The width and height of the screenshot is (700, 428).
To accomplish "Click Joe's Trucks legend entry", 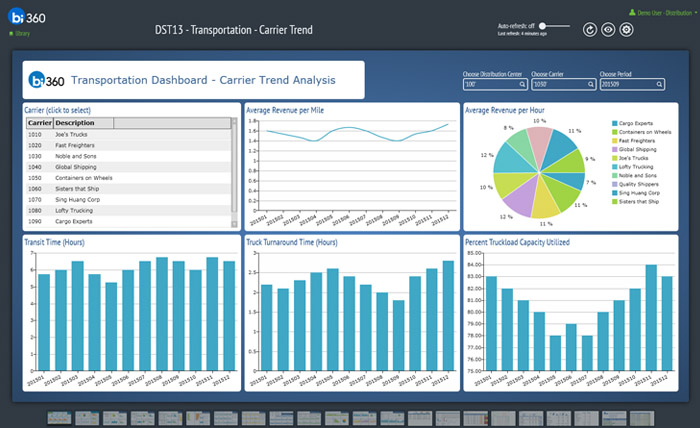I will click(x=630, y=158).
